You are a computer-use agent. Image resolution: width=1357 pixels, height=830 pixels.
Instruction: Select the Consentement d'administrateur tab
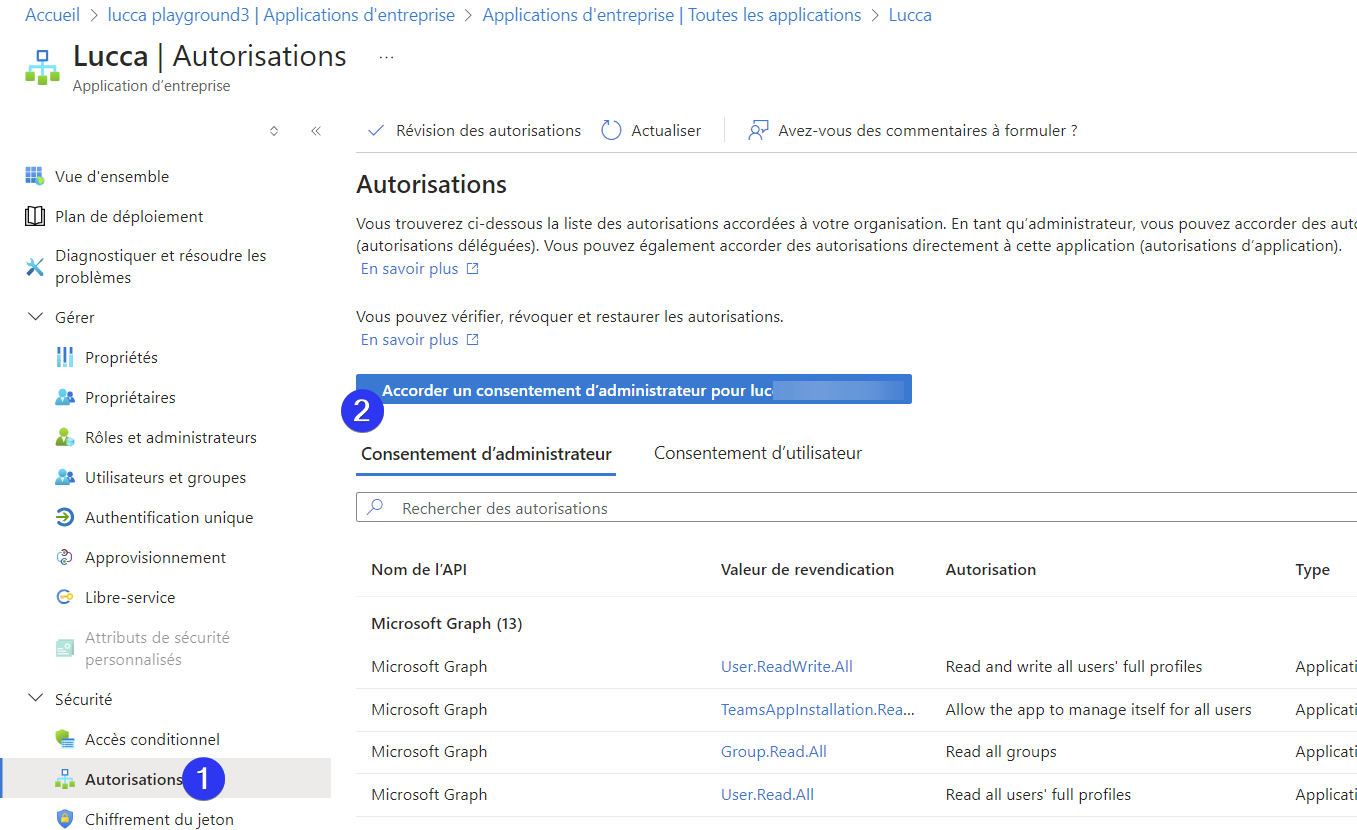click(486, 454)
